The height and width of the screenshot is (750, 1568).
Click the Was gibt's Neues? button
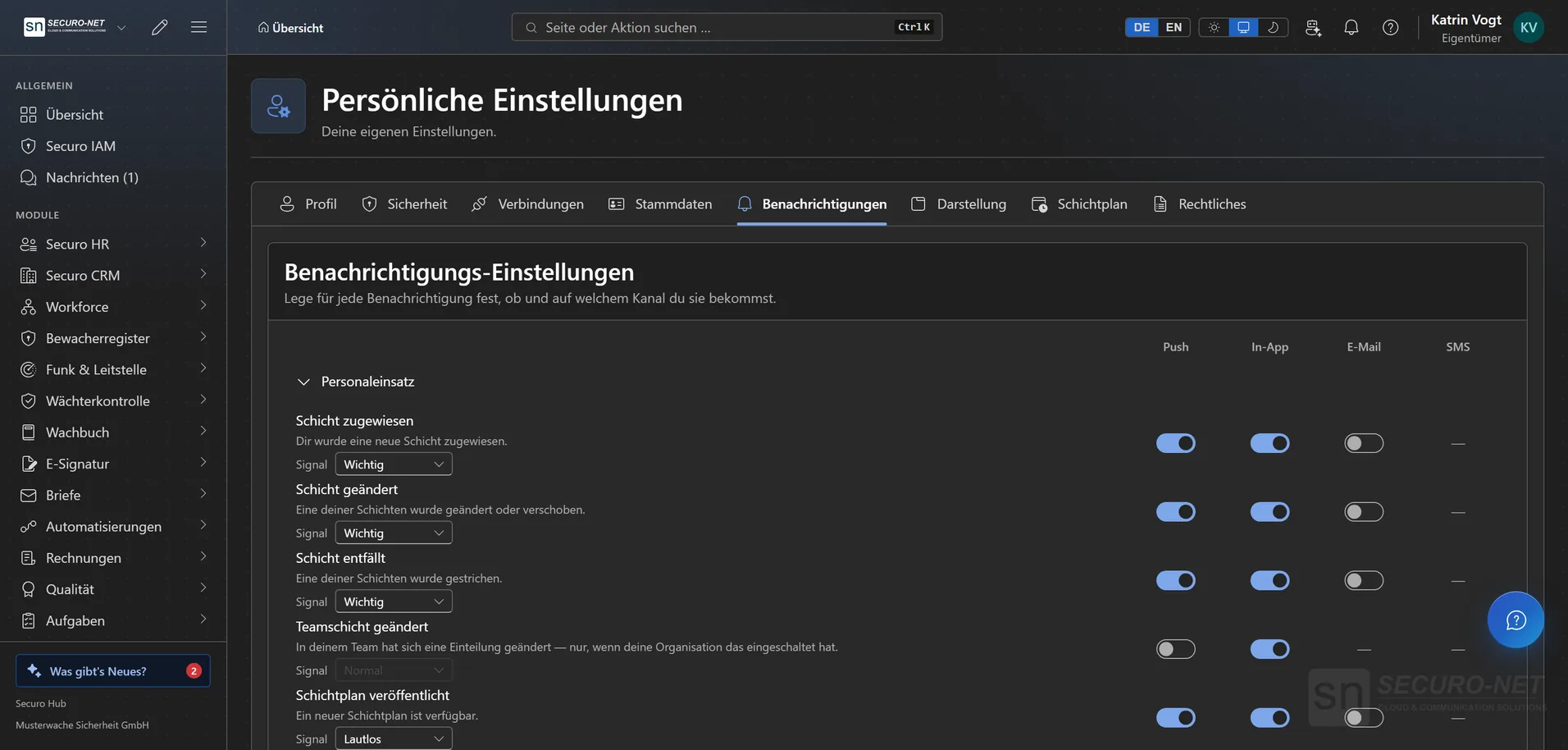pyautogui.click(x=113, y=671)
